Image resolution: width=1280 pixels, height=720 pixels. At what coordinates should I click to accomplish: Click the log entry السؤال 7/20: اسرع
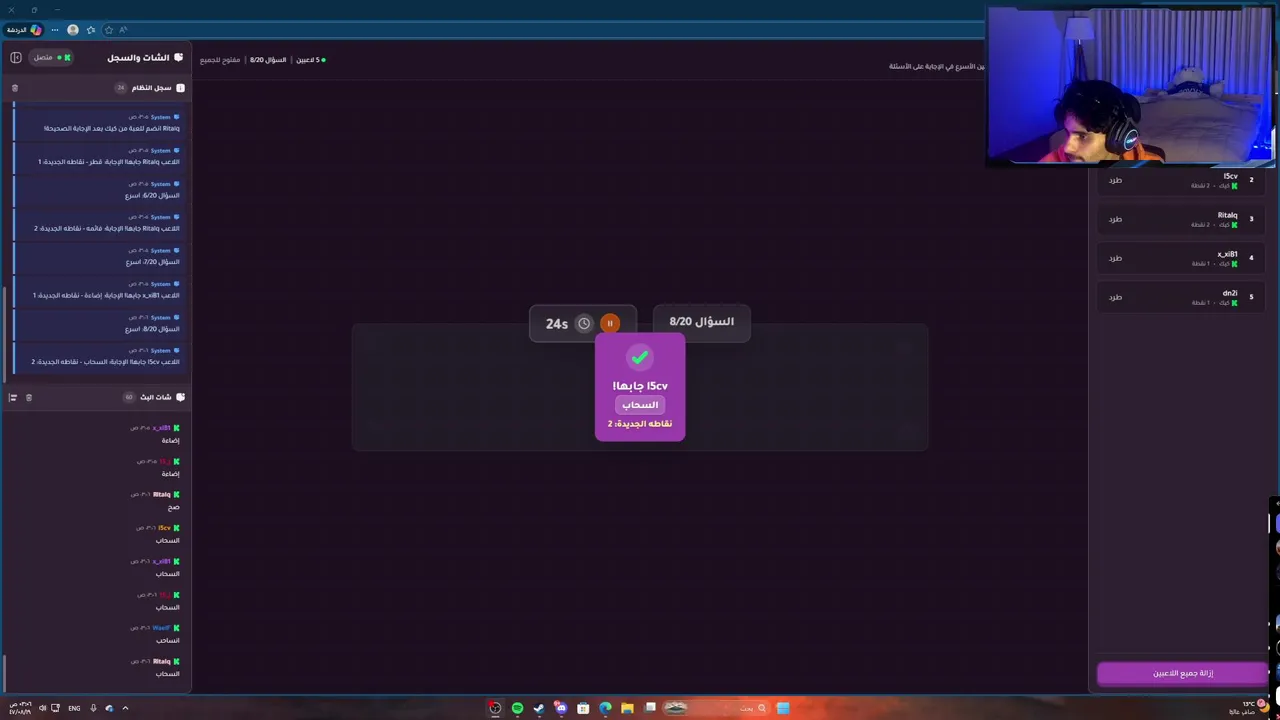[97, 257]
